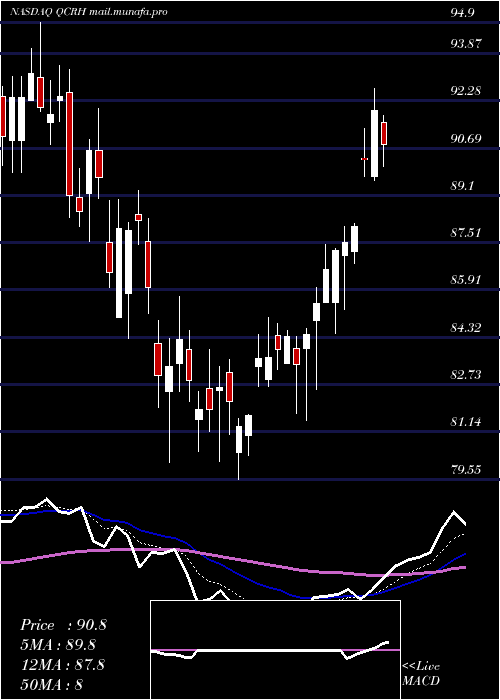Viewport: 500px width, 700px height.
Task: Select the 87.51 price axis label
Action: (467, 233)
